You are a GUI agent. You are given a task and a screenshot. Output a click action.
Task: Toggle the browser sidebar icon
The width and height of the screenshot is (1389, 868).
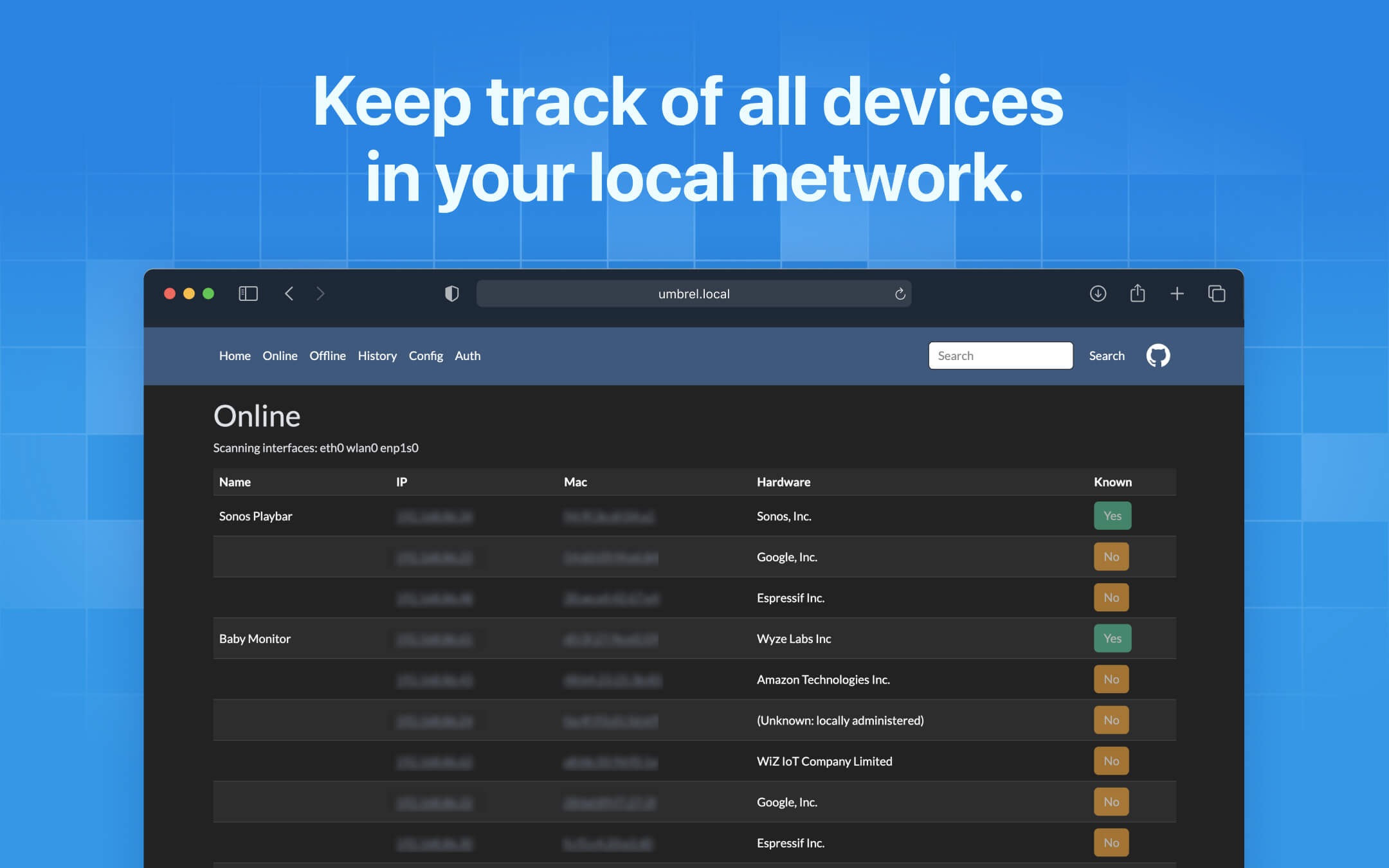click(x=248, y=293)
